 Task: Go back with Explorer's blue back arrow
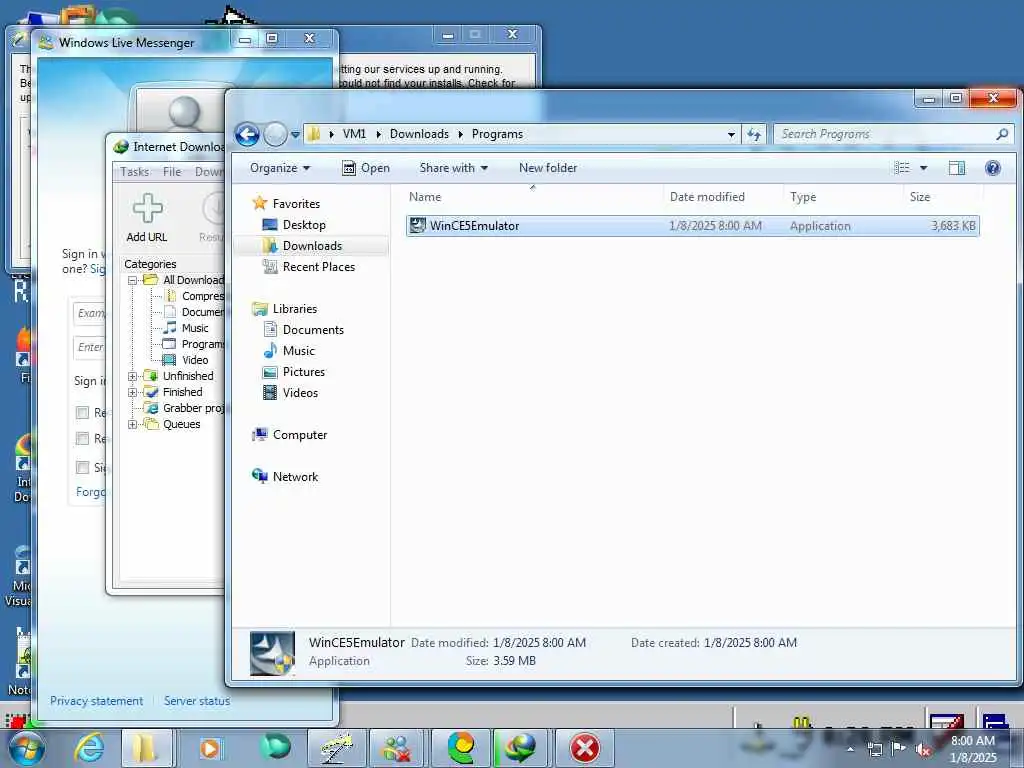coord(247,135)
